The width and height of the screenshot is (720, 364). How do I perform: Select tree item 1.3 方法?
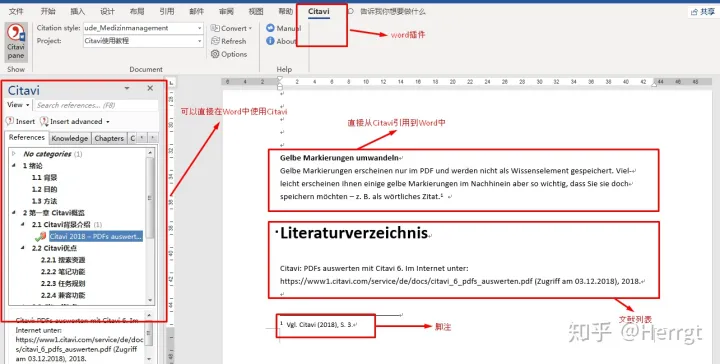45,201
